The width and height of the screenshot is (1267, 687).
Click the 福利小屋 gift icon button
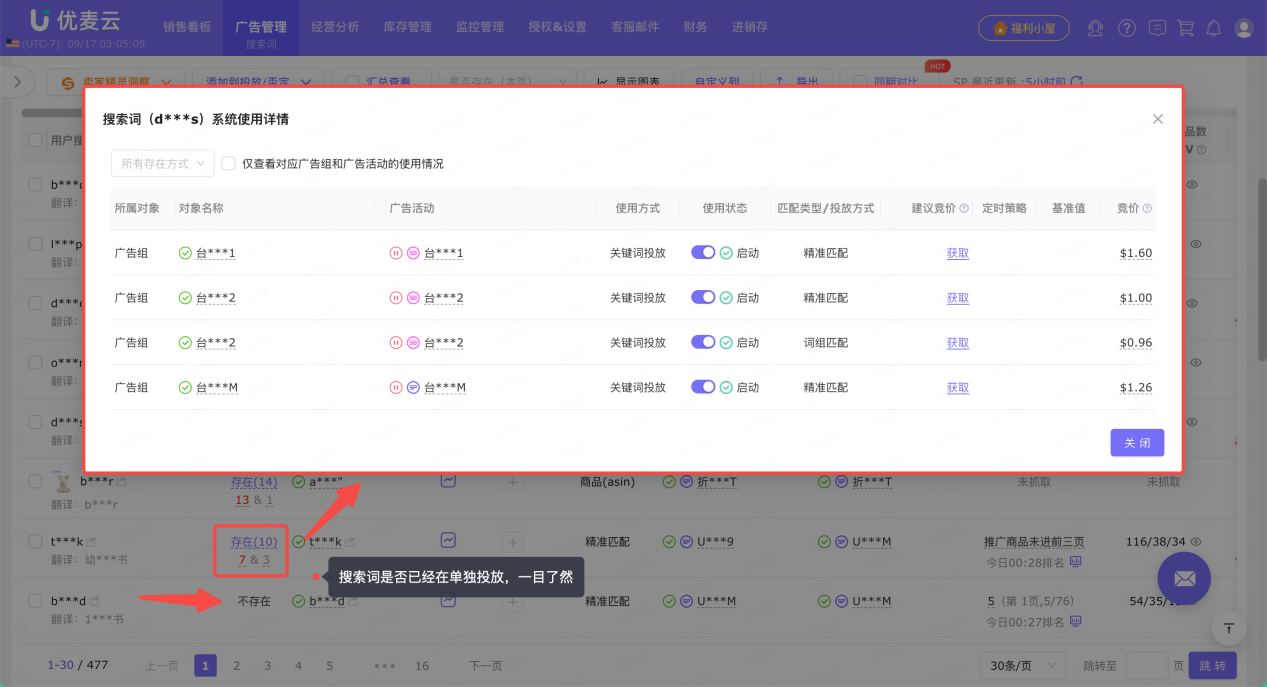point(1023,28)
